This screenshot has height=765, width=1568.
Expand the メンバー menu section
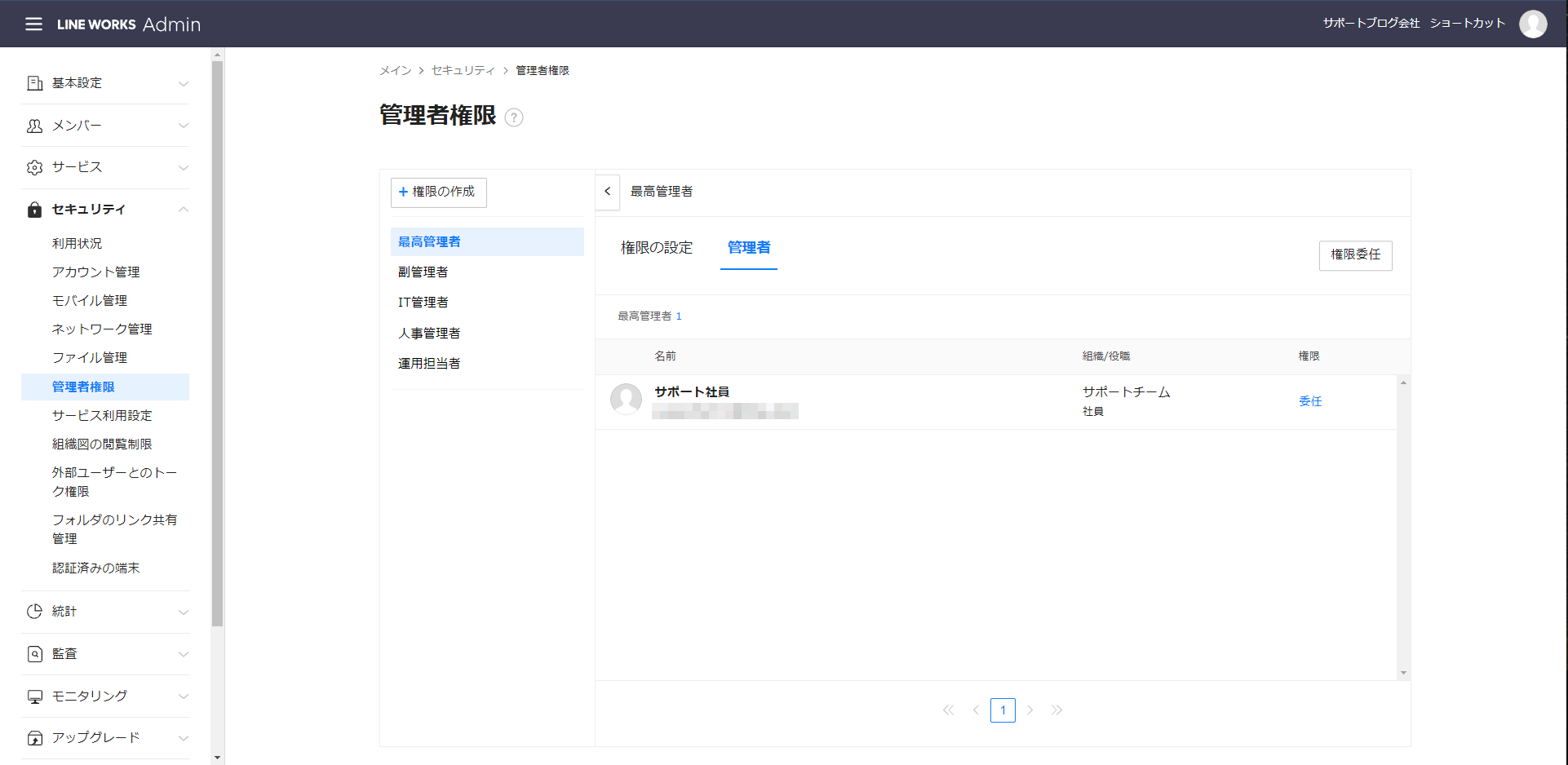105,126
